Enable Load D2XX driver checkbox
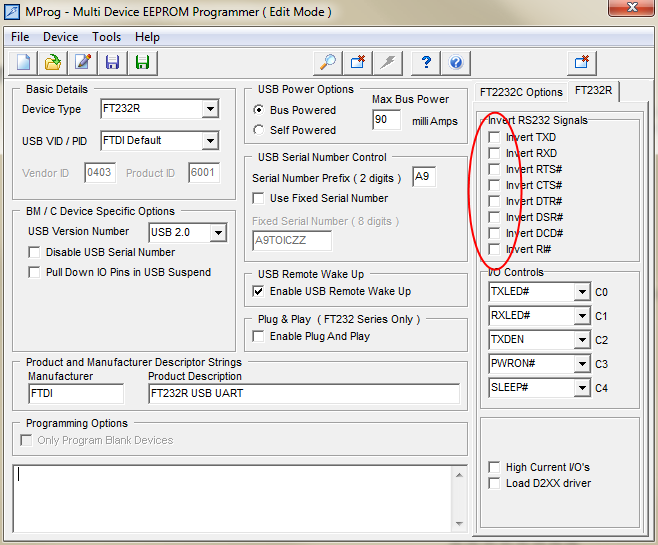 tap(494, 483)
